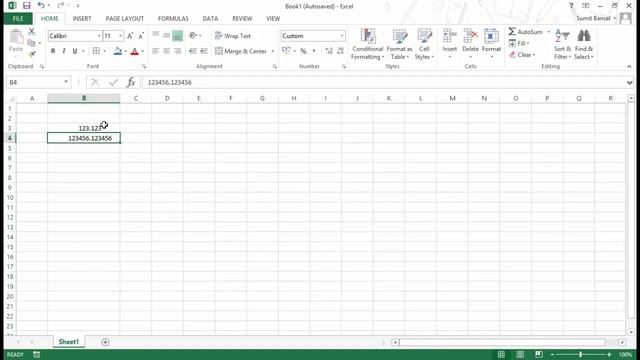The image size is (640, 360).
Task: Click the Insert Function fx icon
Action: point(131,82)
